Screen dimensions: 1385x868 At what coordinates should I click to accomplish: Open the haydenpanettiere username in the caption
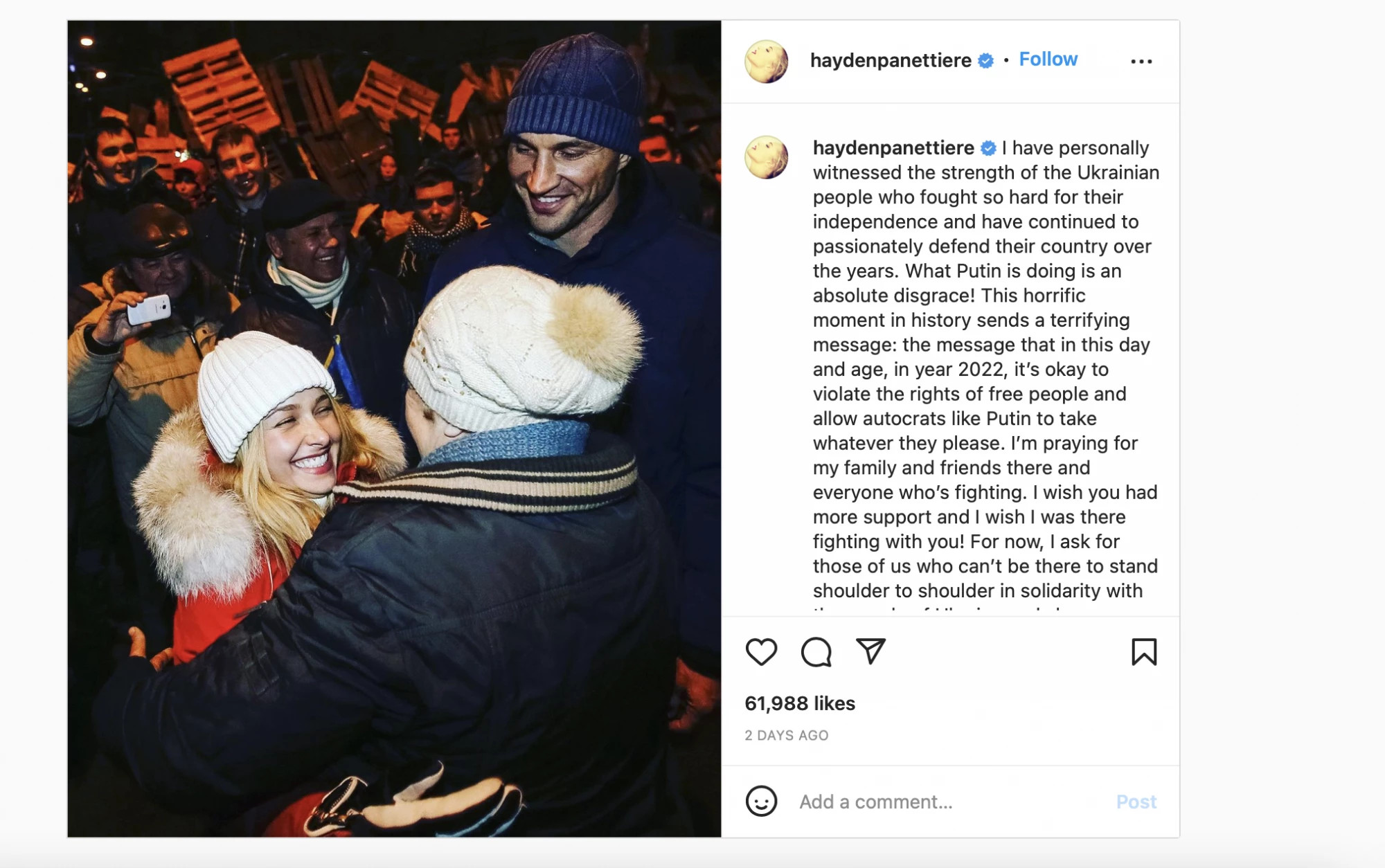893,147
